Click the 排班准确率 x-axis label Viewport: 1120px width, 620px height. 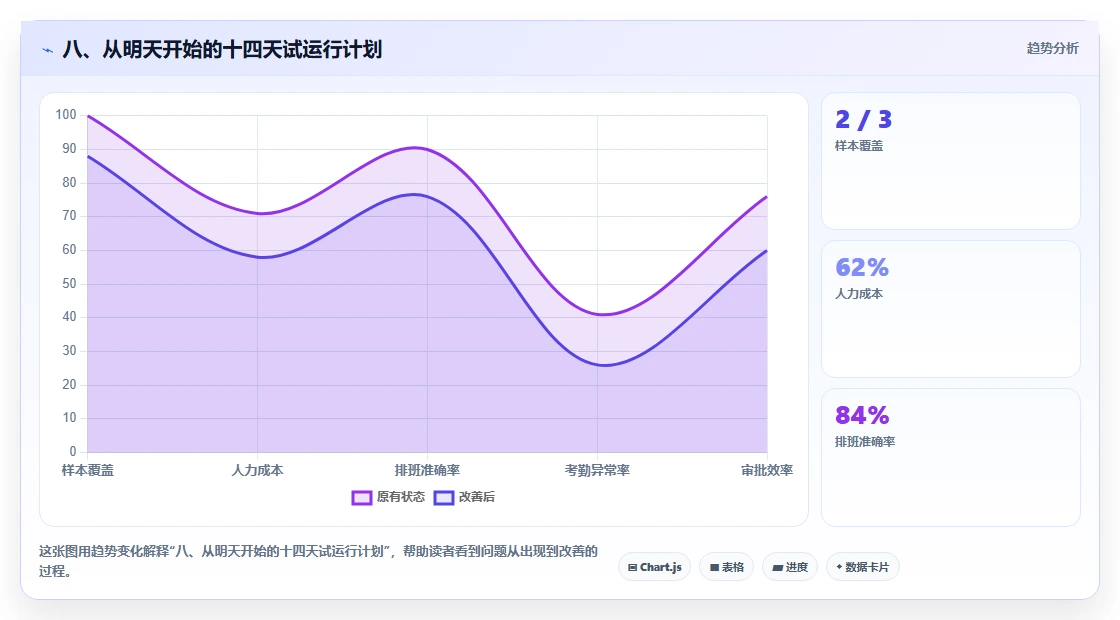tap(427, 470)
